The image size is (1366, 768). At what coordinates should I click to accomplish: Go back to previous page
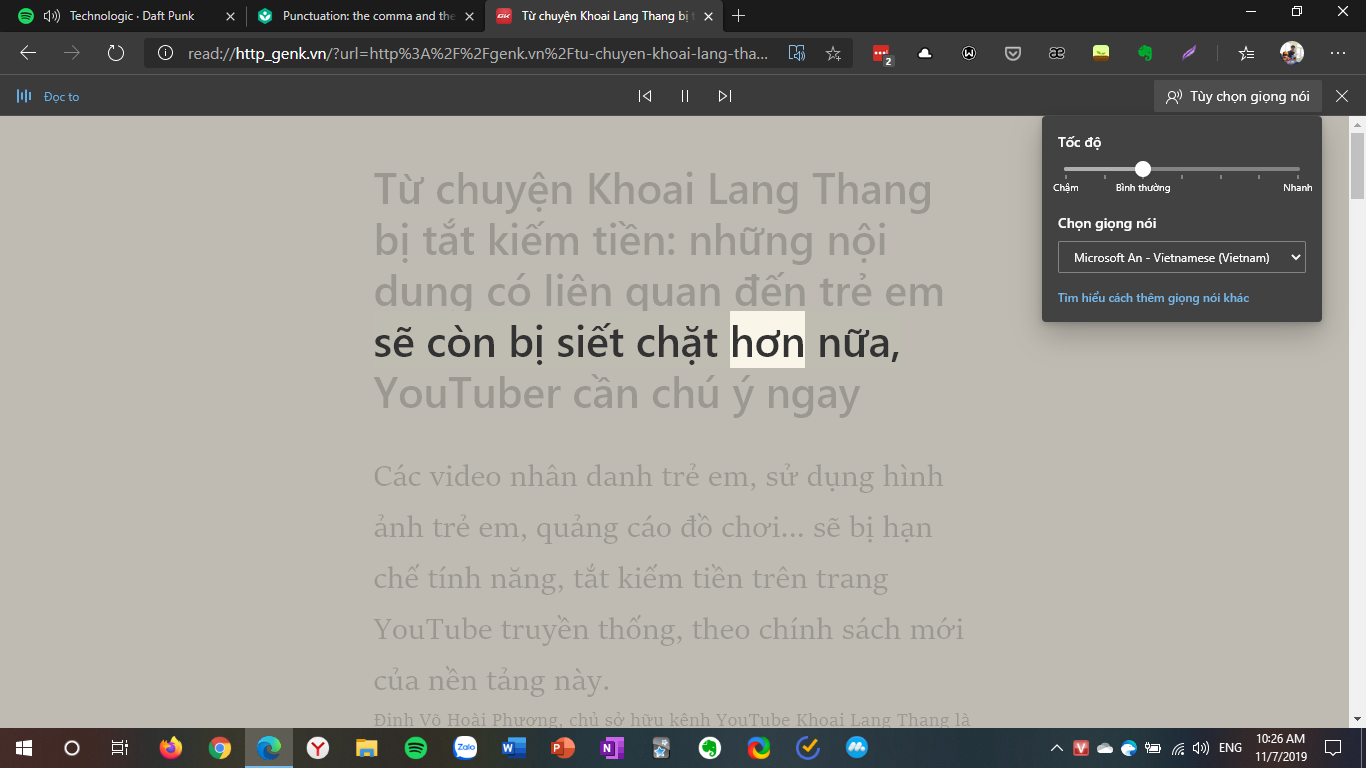click(x=28, y=53)
